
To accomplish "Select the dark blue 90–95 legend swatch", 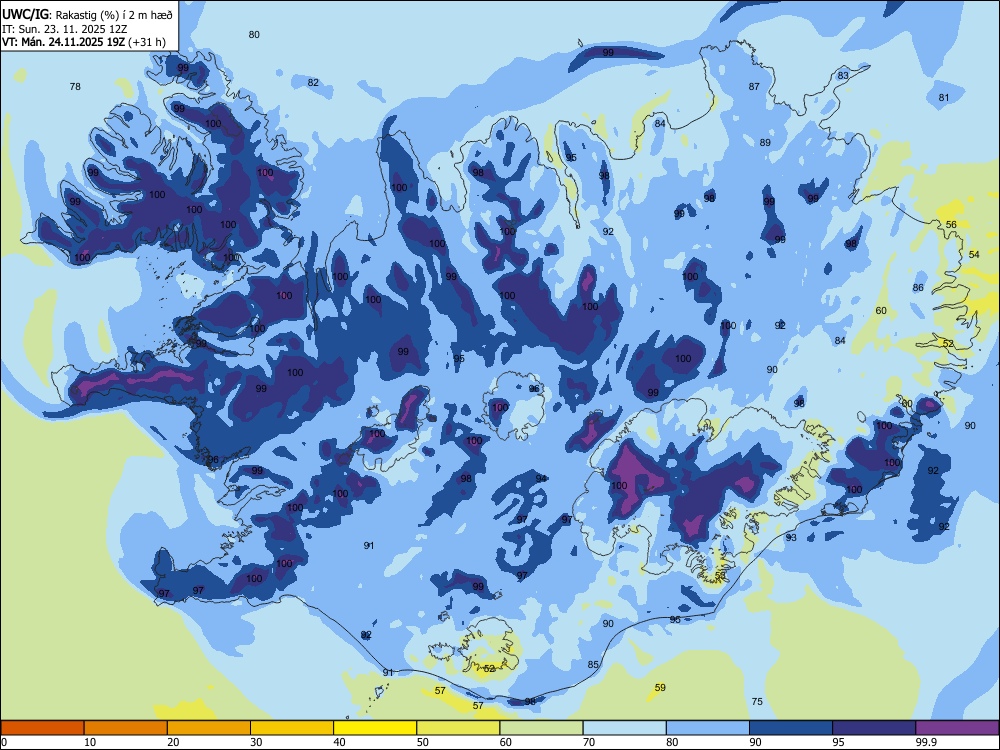I will coord(791,728).
